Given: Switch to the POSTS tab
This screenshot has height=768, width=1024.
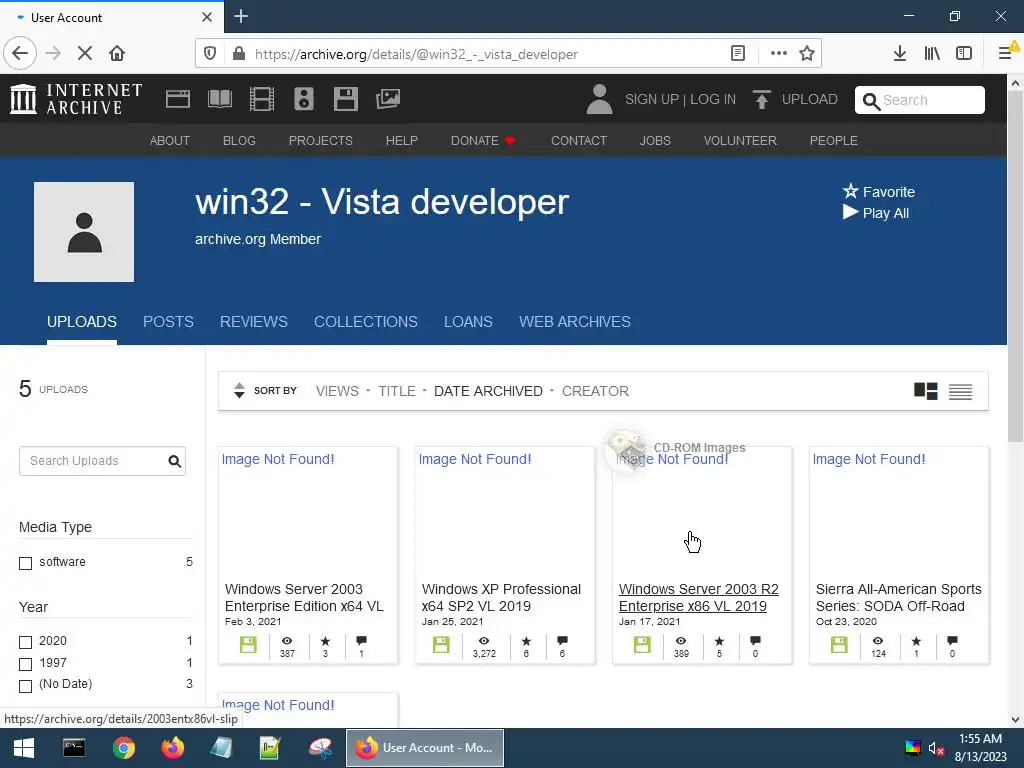Looking at the screenshot, I should pyautogui.click(x=168, y=322).
